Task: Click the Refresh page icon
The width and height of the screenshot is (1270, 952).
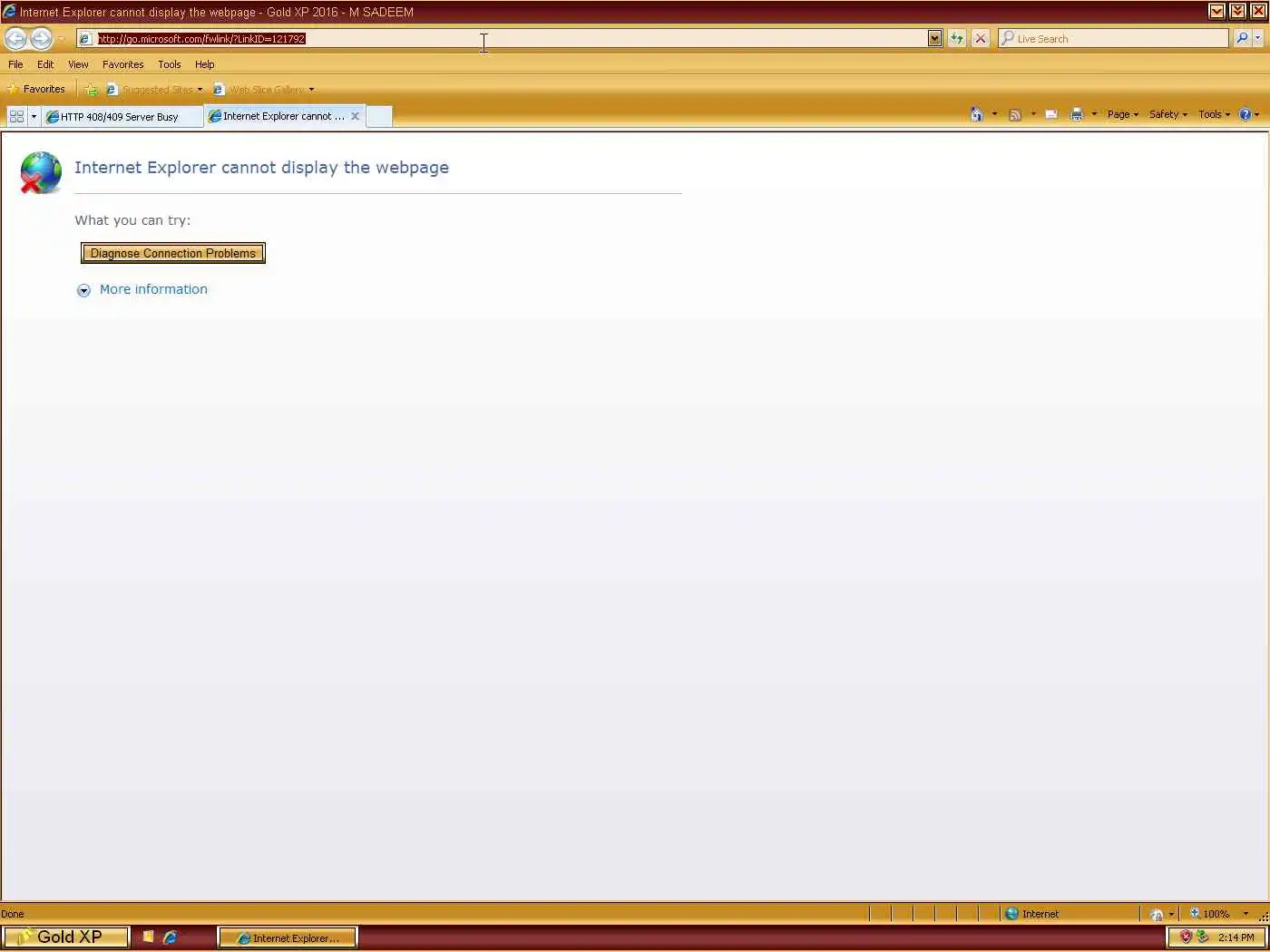Action: 957,38
